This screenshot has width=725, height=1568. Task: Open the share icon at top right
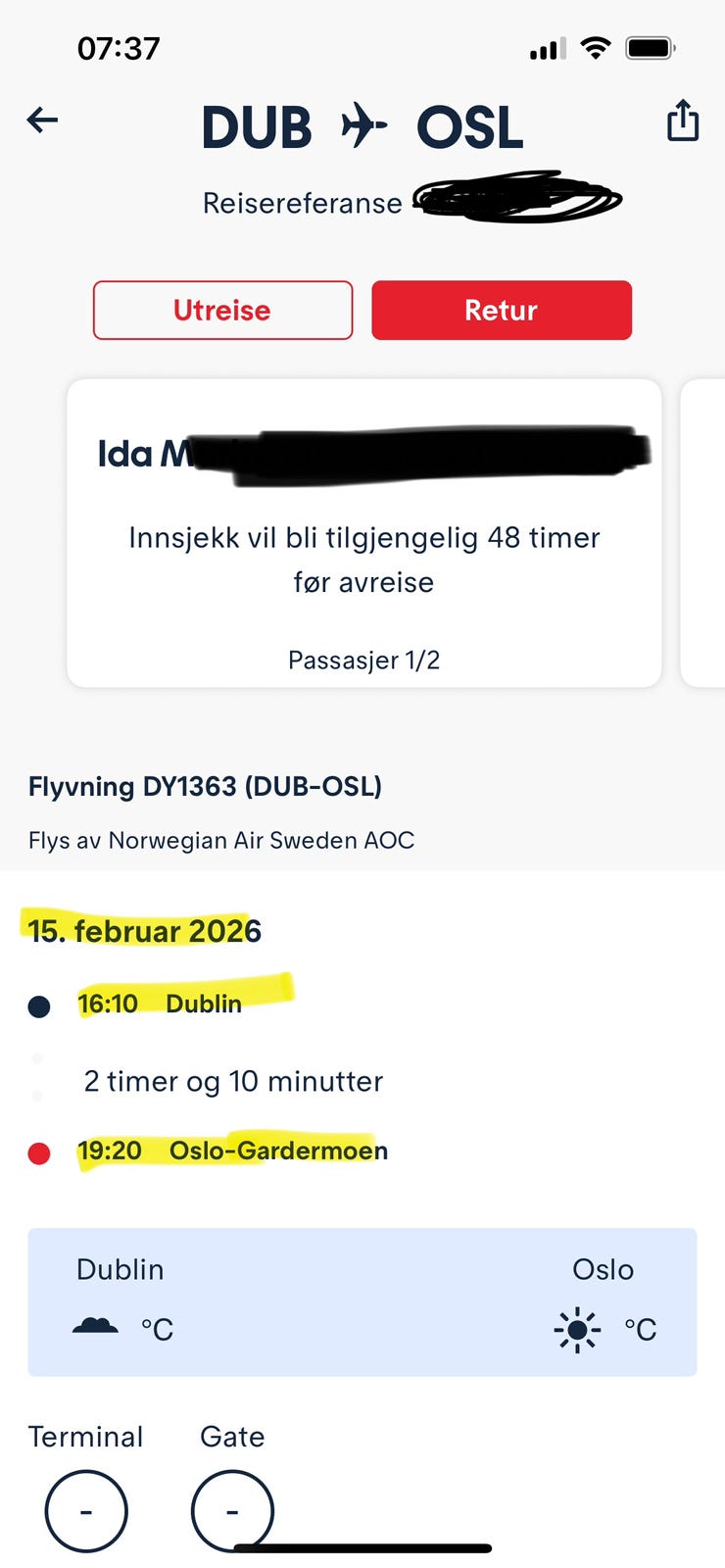pyautogui.click(x=682, y=122)
